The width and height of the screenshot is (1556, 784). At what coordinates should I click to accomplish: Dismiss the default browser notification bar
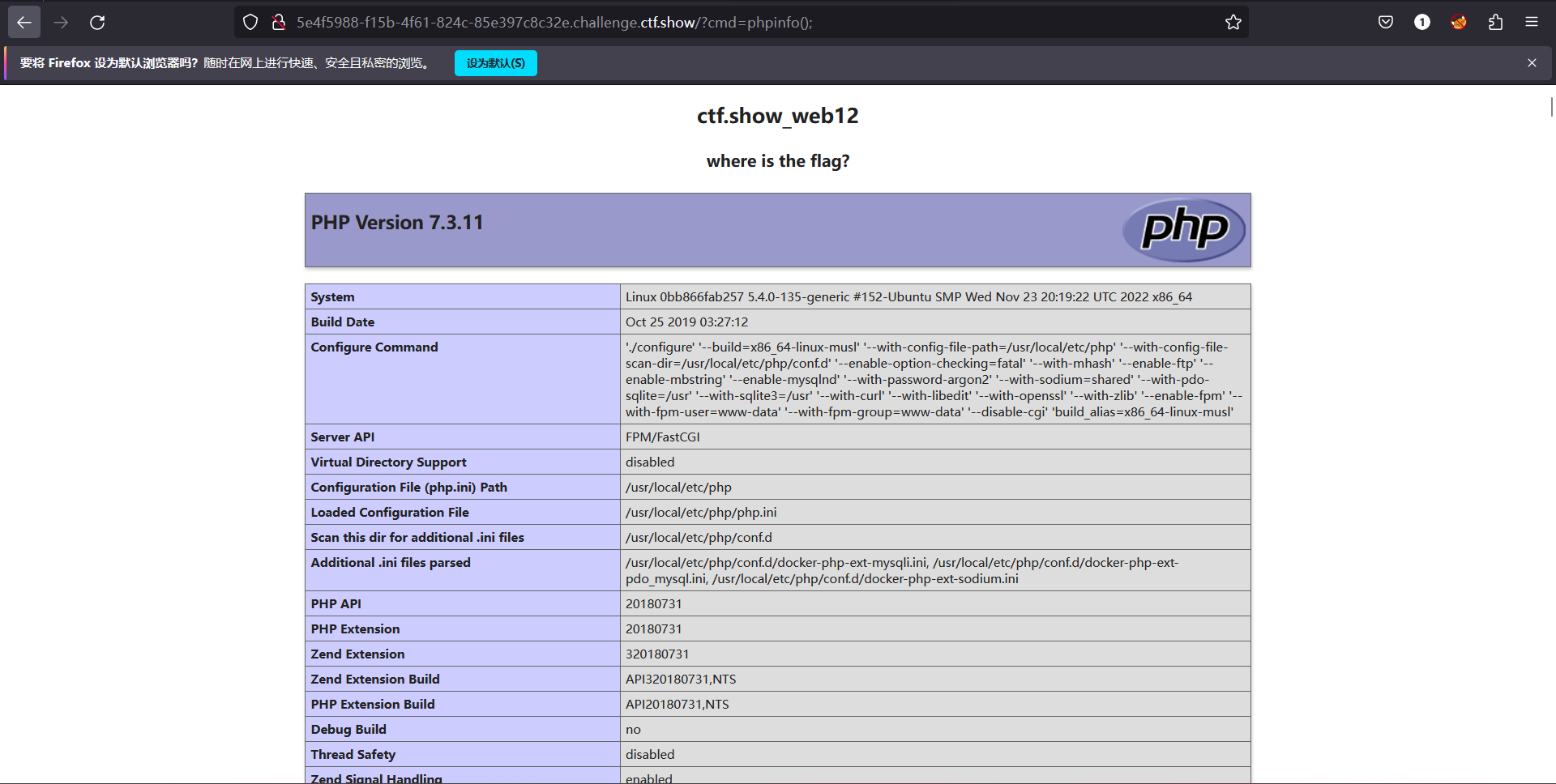pos(1532,63)
